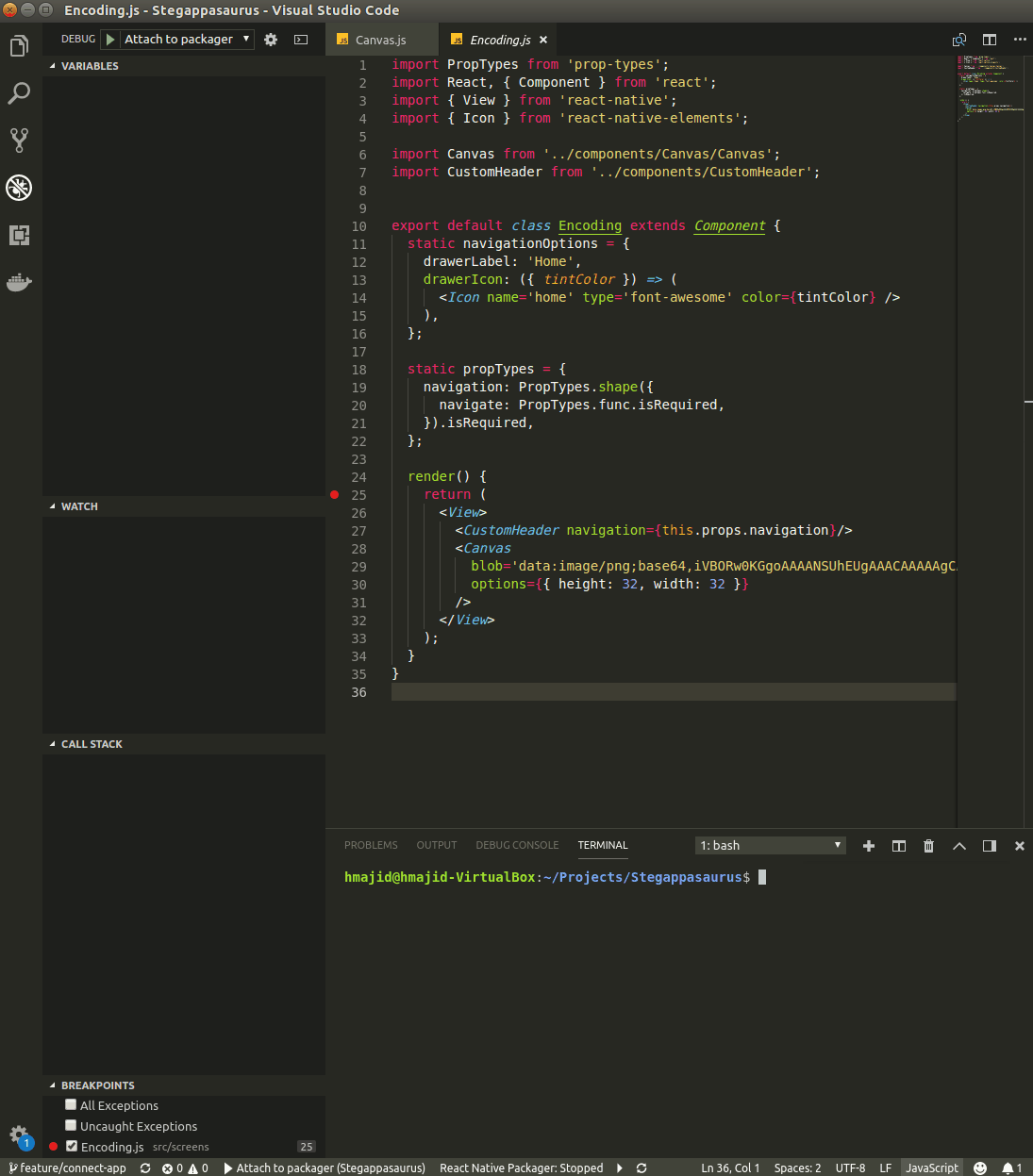Close the Encoding.js tab
Screen dimensions: 1033x1176
point(543,40)
